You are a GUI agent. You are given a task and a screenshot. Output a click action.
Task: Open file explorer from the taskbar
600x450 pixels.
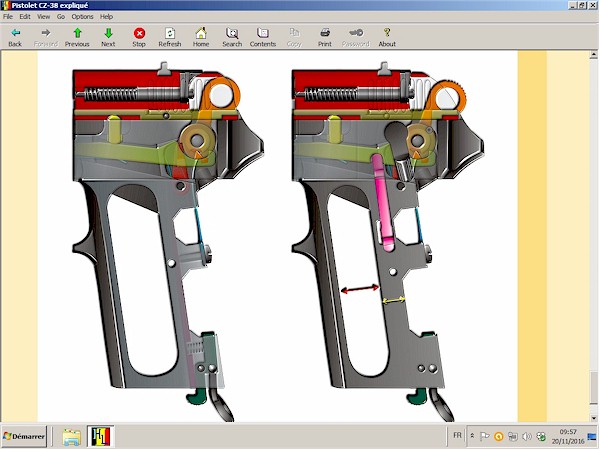pos(72,437)
